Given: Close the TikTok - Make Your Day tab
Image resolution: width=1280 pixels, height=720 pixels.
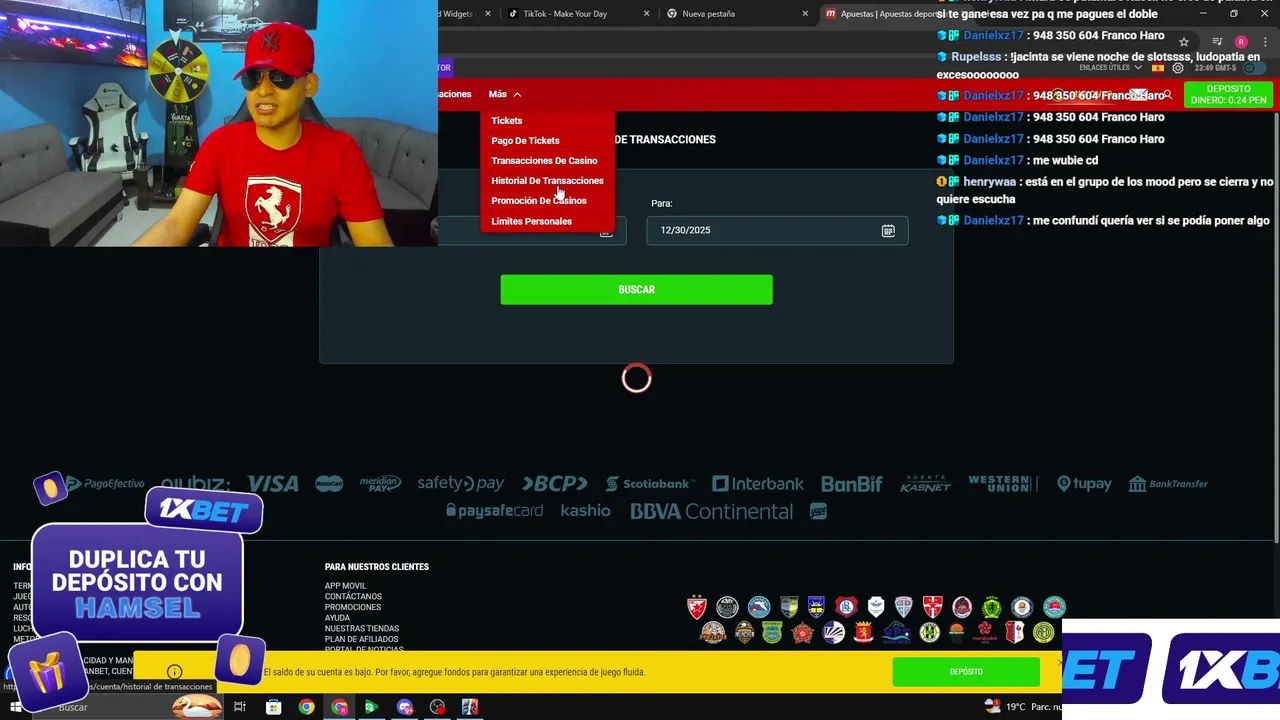Looking at the screenshot, I should [x=646, y=14].
